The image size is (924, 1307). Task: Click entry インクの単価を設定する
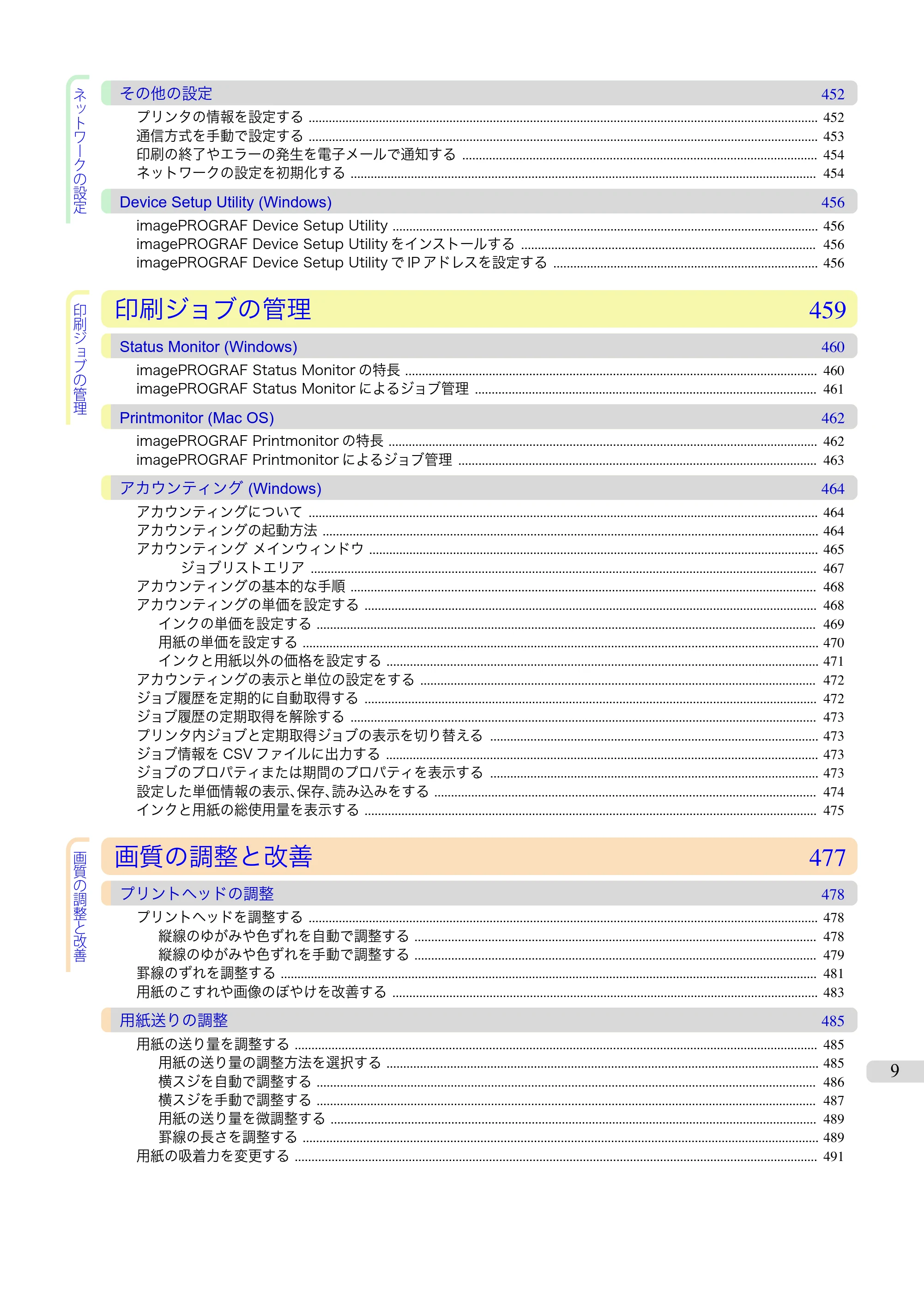click(501, 624)
